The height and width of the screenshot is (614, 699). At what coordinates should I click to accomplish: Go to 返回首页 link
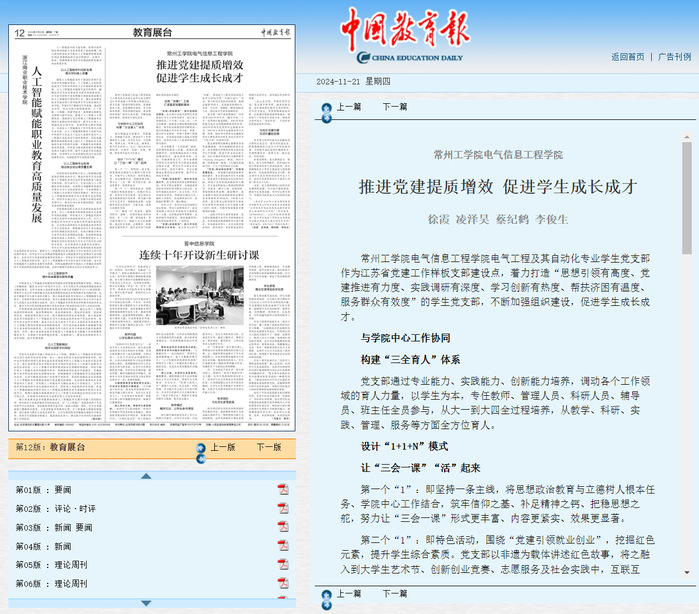pyautogui.click(x=628, y=57)
